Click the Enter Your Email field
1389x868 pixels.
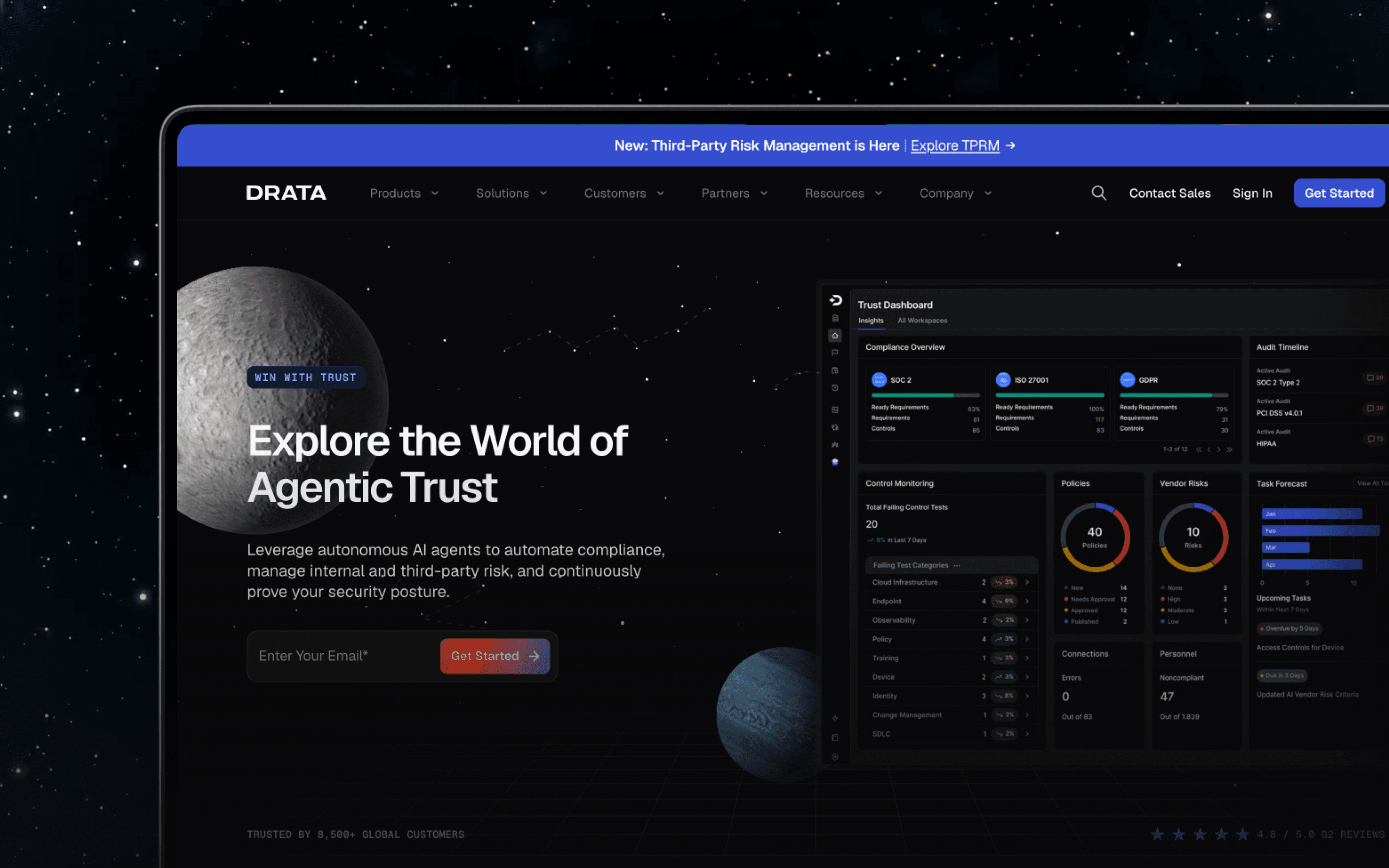click(x=344, y=656)
